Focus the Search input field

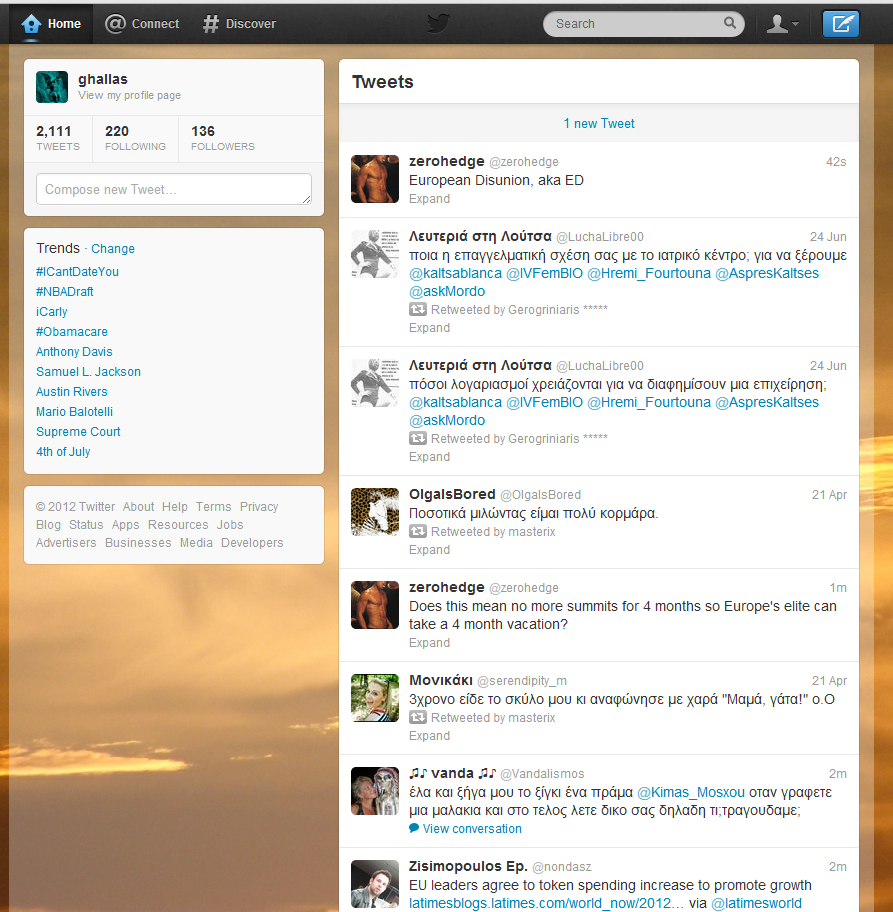click(x=643, y=24)
